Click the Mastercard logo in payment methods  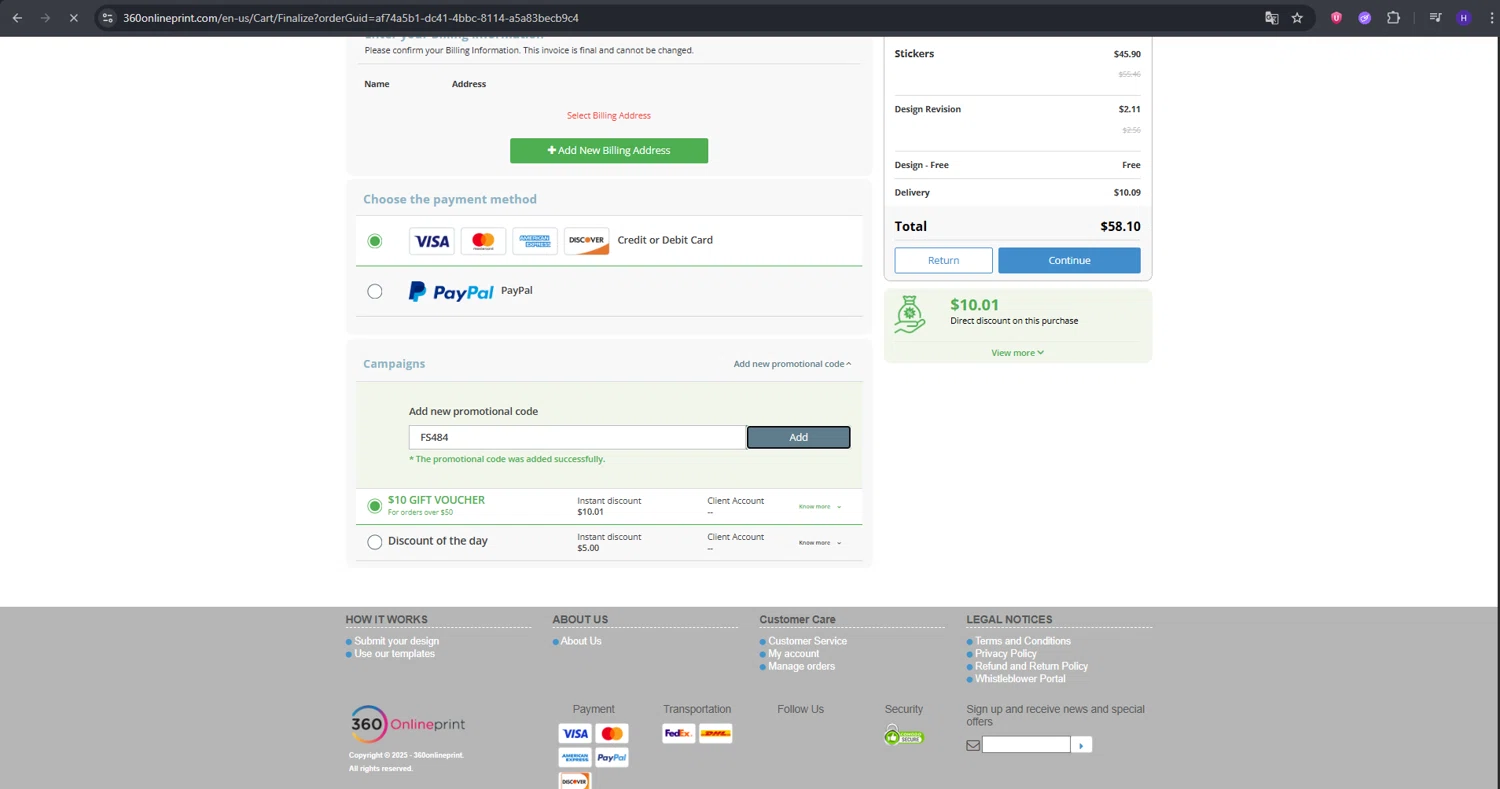pos(483,241)
